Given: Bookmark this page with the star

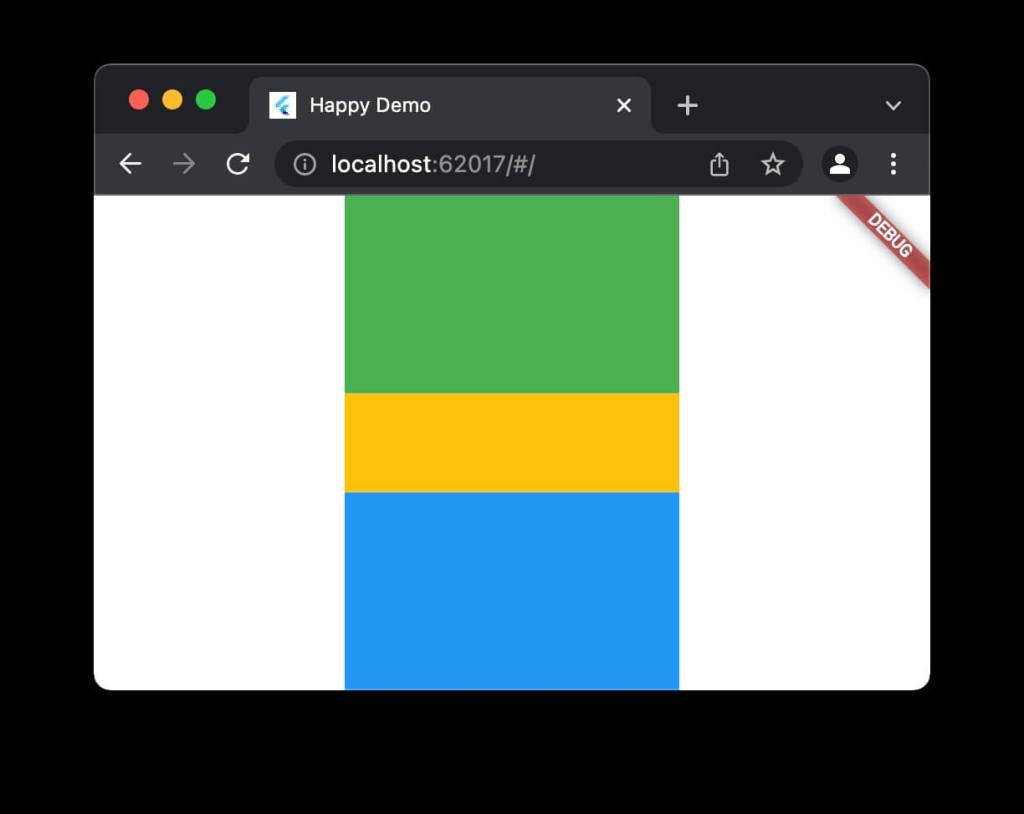Looking at the screenshot, I should [x=773, y=164].
